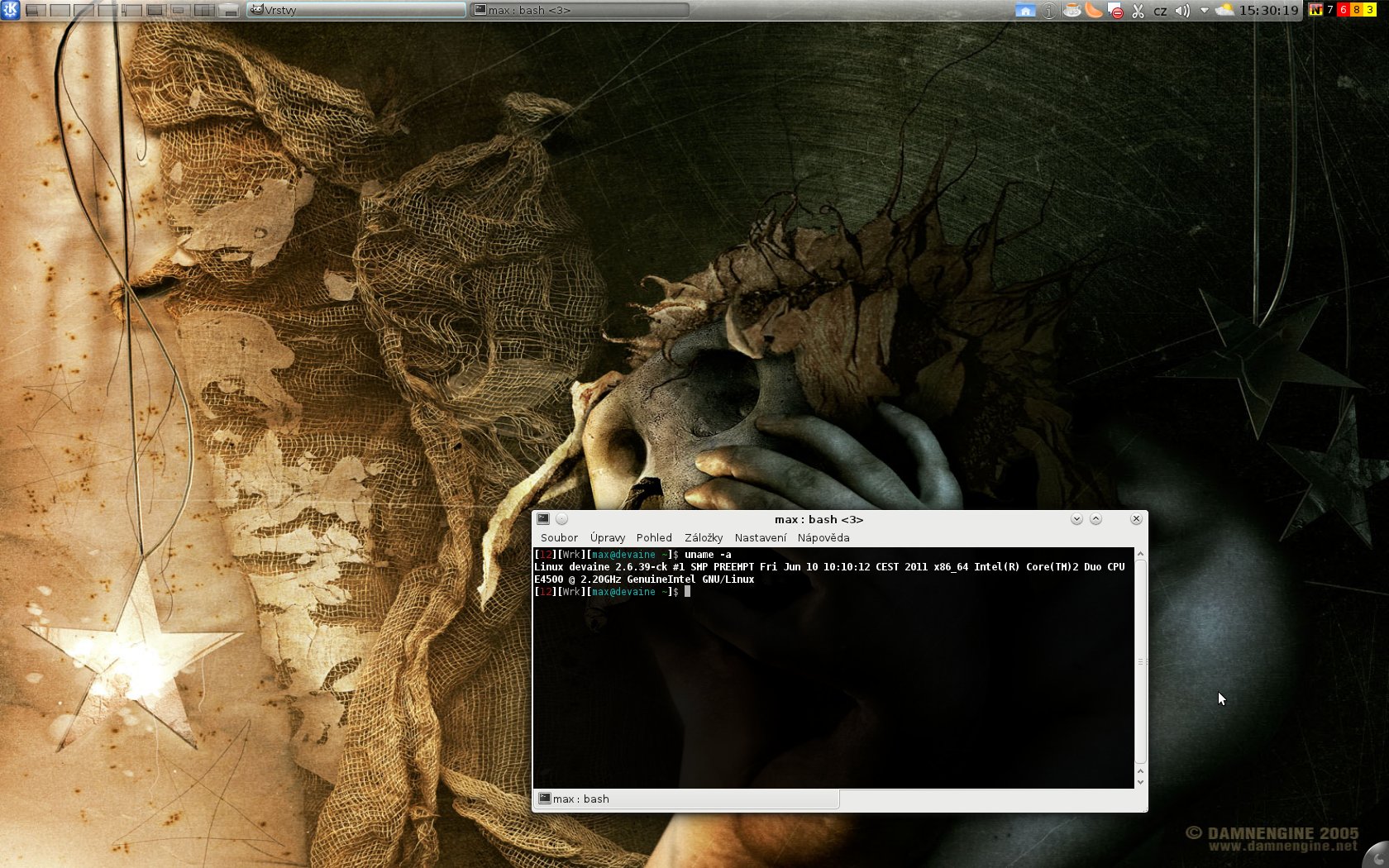
Task: Click the blue home folder tray icon
Action: tap(1025, 11)
